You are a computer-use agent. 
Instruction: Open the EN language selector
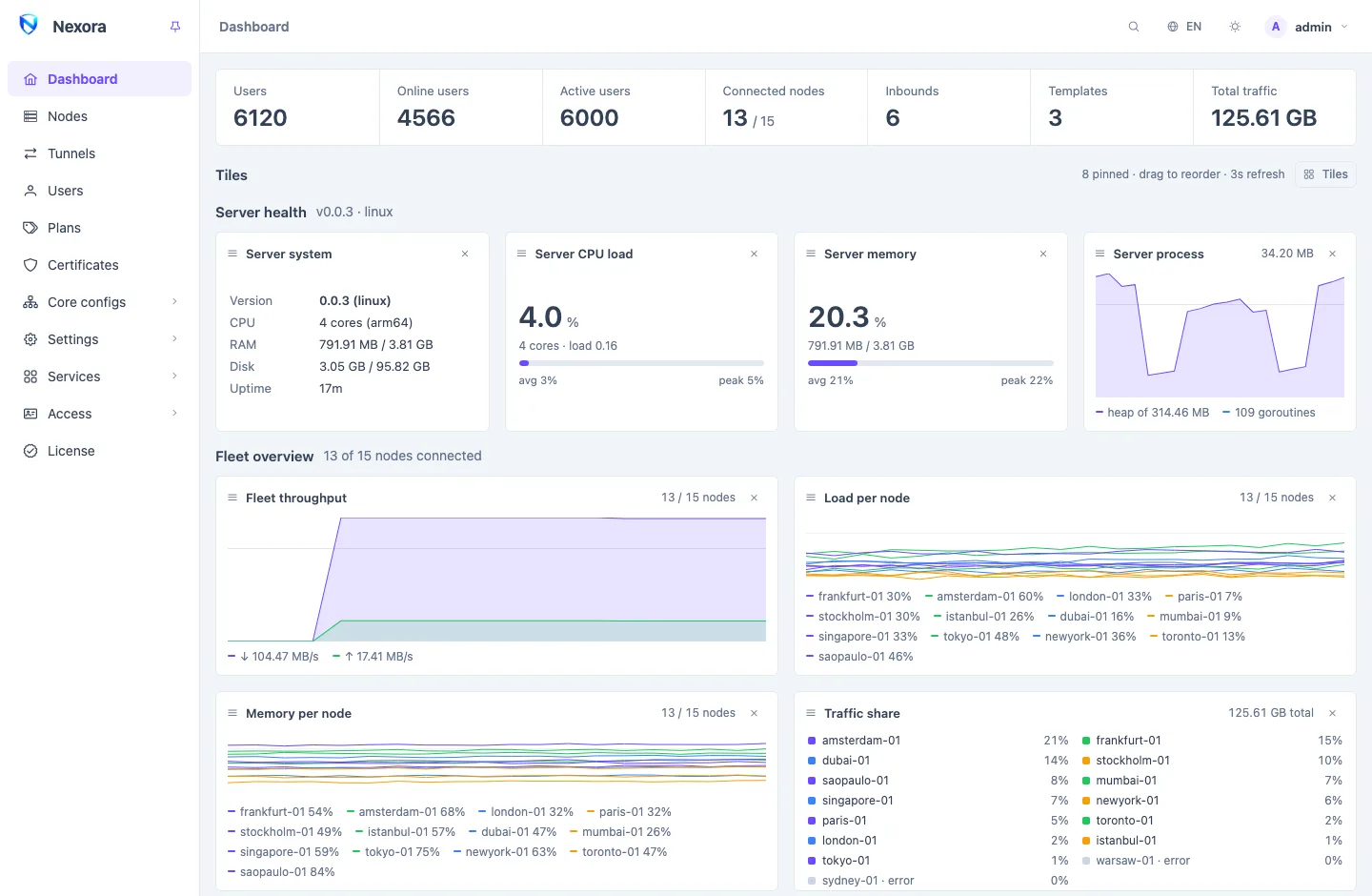pos(1184,27)
